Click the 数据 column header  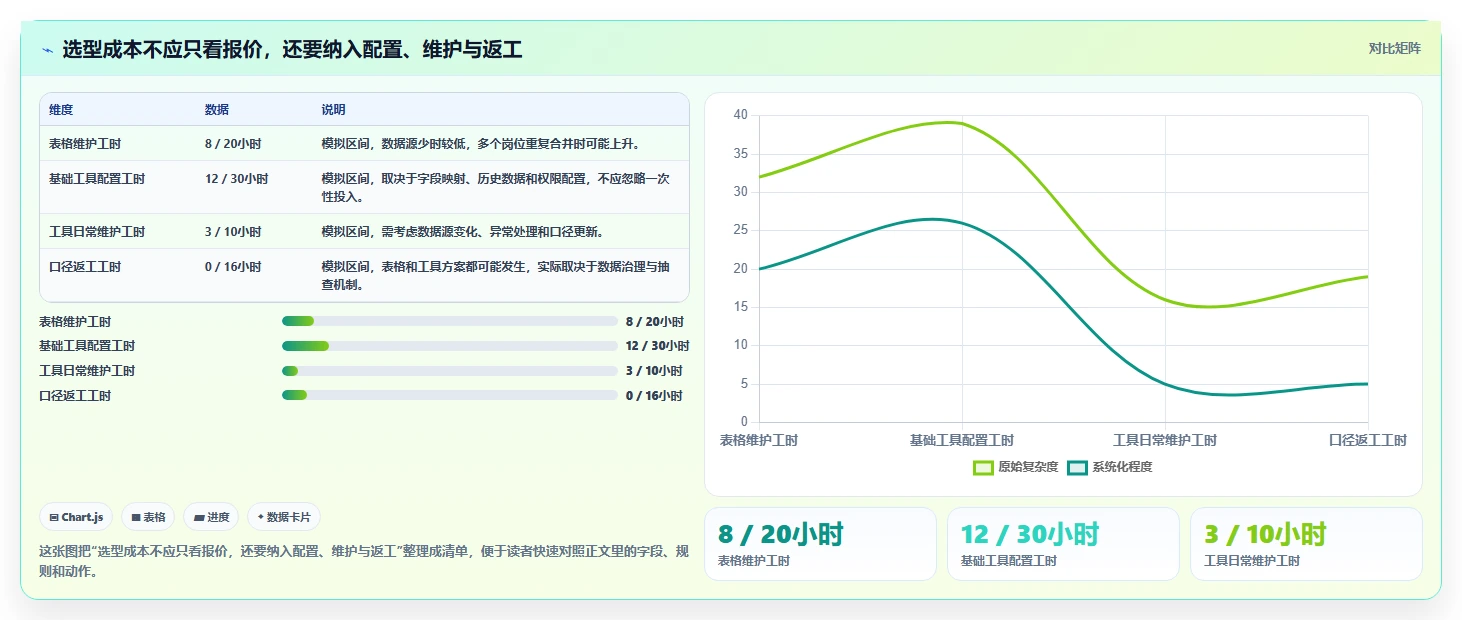tap(217, 109)
